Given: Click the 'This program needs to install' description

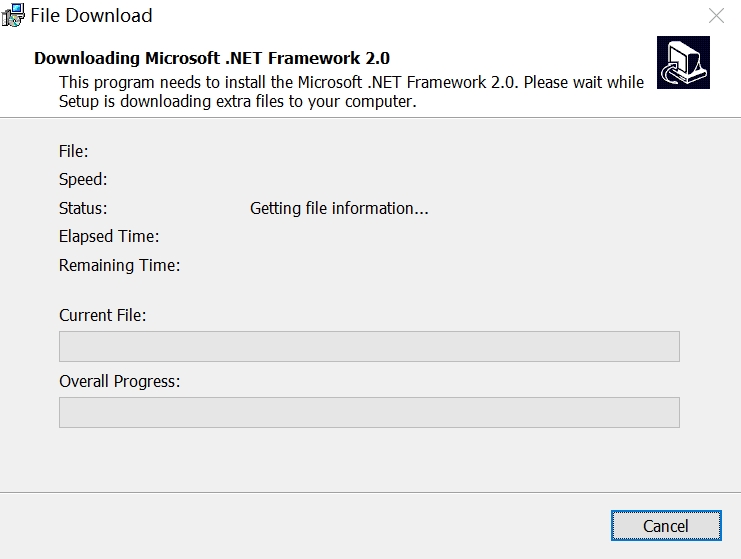Looking at the screenshot, I should coord(351,82).
